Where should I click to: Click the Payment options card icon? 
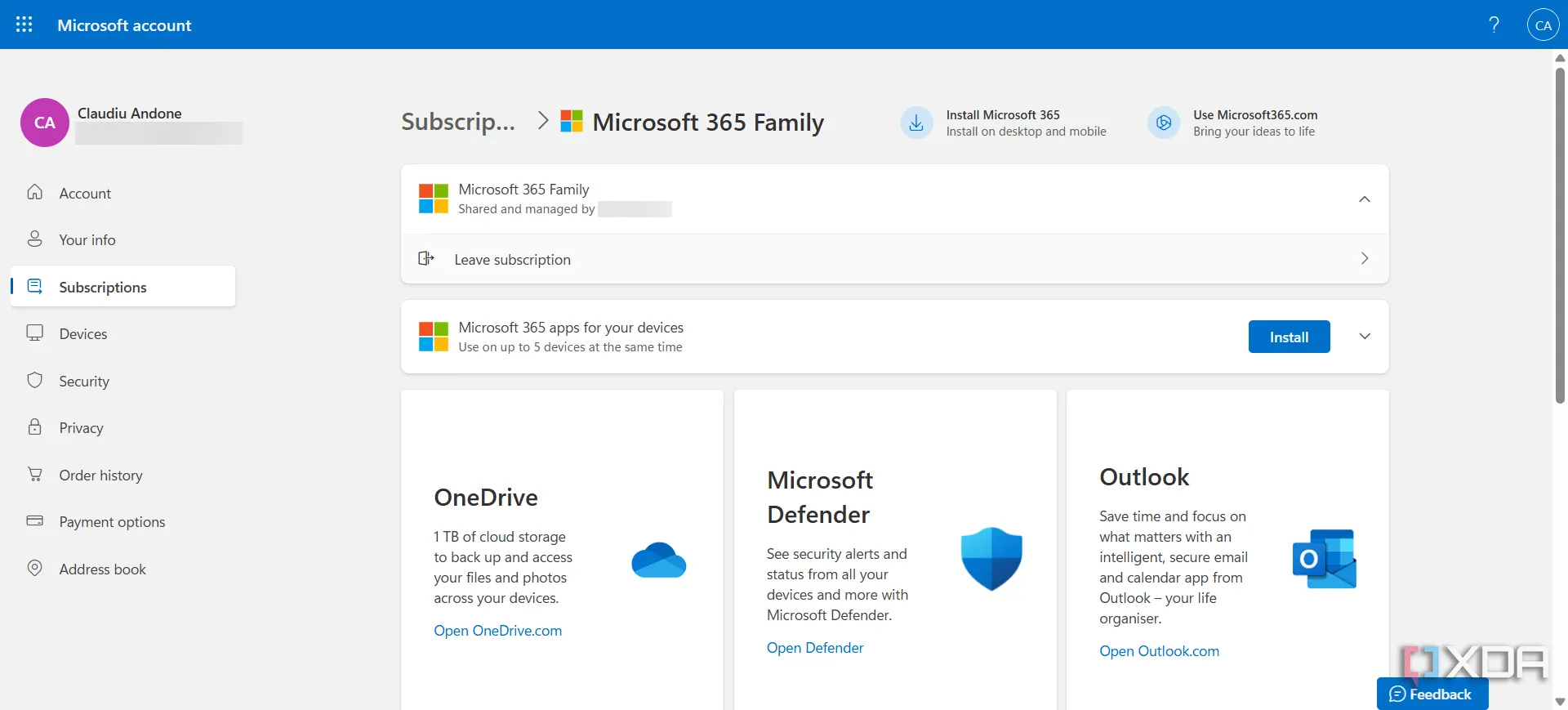click(x=34, y=520)
